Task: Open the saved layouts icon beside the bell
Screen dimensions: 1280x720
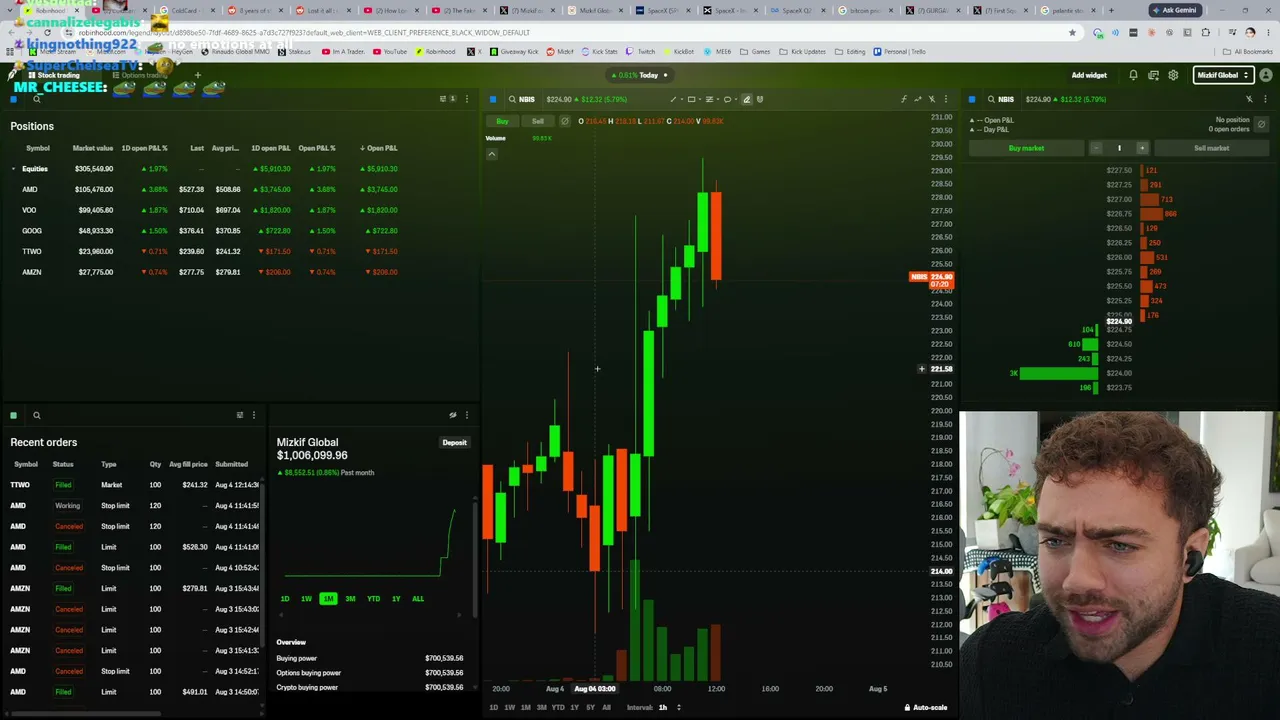Action: tap(1153, 75)
